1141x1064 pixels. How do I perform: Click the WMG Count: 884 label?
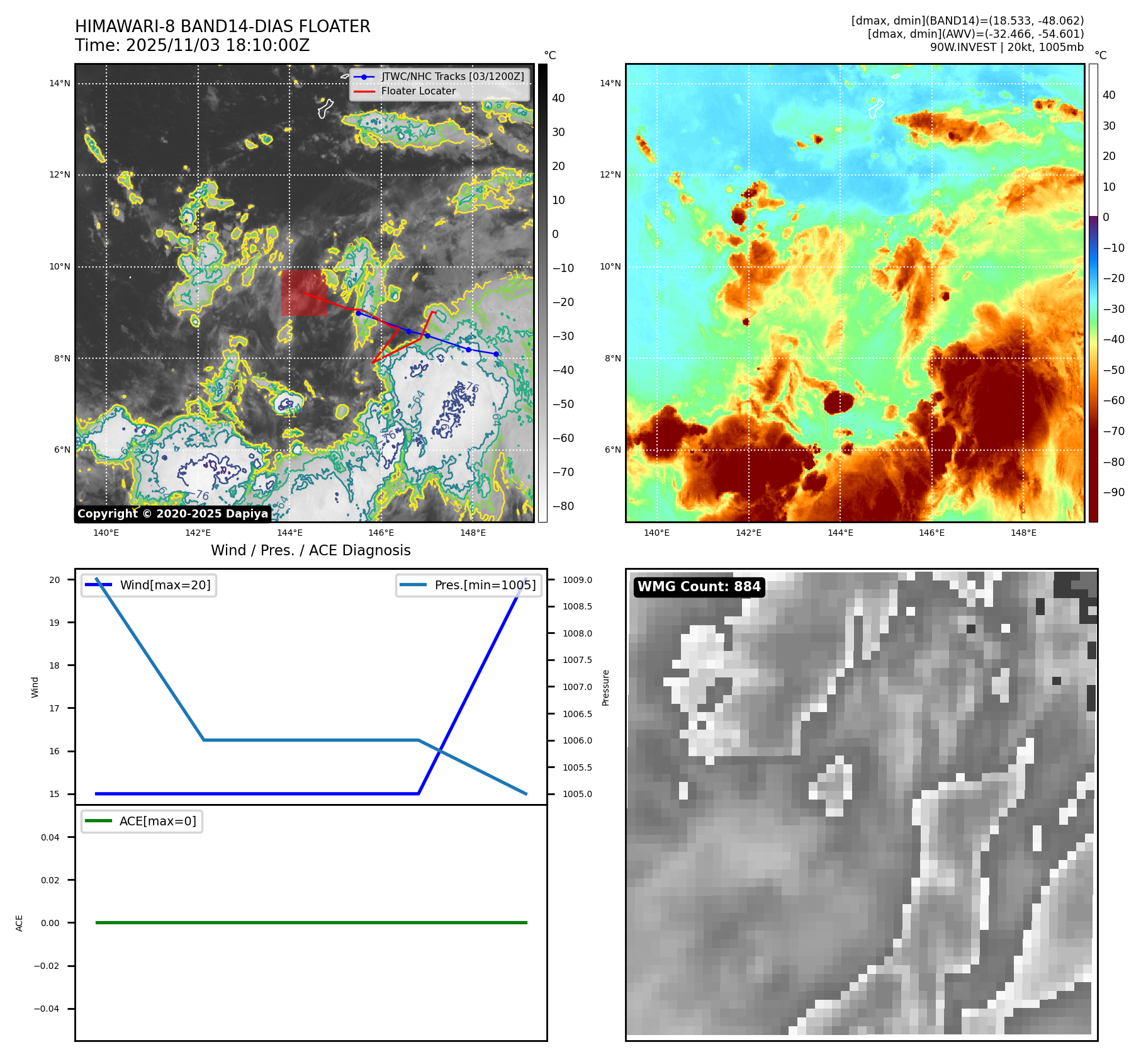(699, 587)
